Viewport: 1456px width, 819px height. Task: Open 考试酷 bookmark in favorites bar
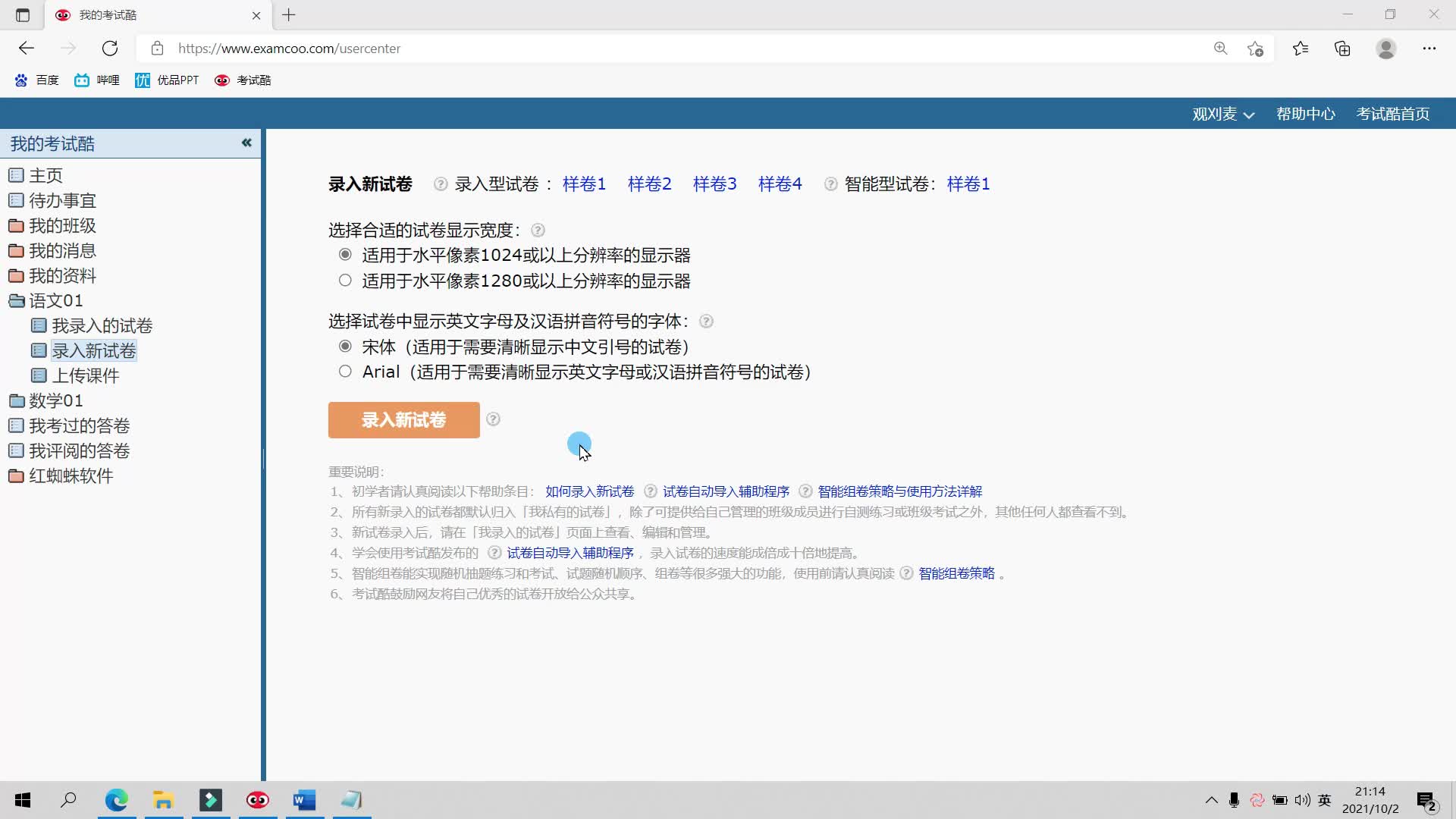[x=243, y=80]
